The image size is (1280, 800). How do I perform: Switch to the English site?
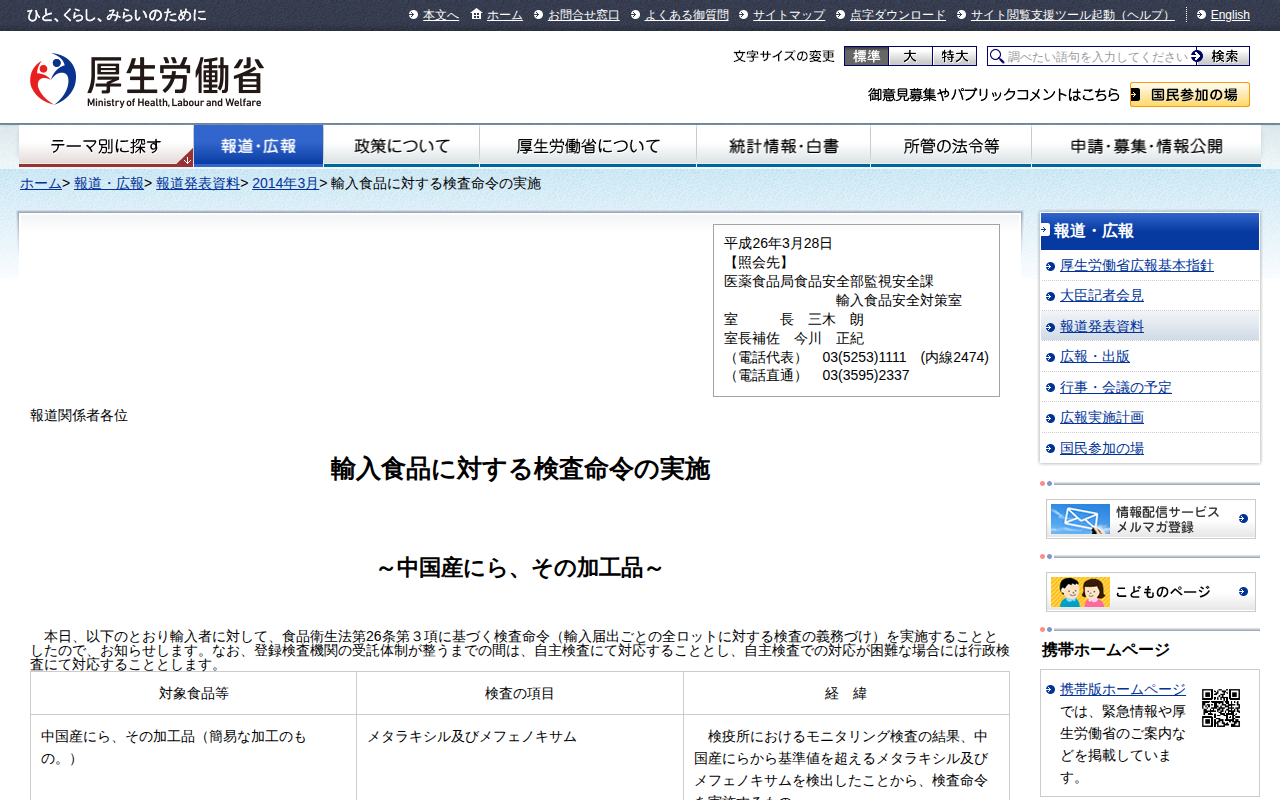pyautogui.click(x=1229, y=15)
